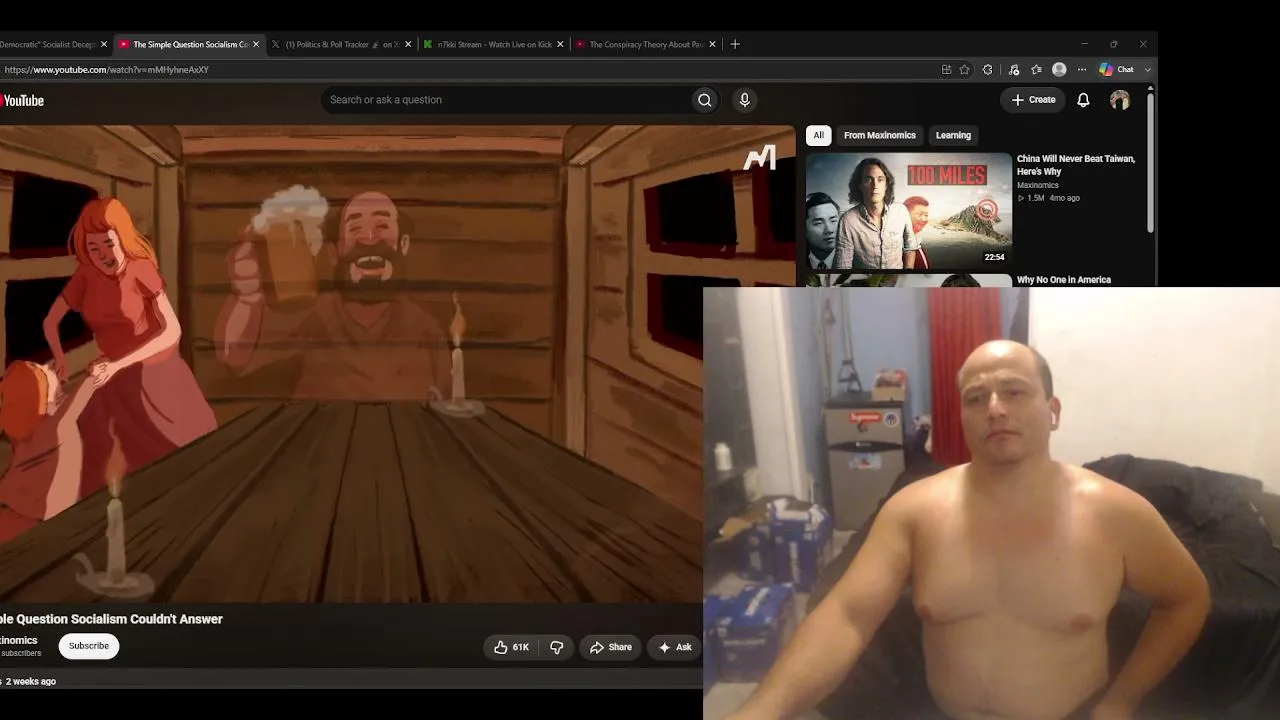Open the browser profile avatar
Screen dimensions: 1280x720
[1059, 70]
